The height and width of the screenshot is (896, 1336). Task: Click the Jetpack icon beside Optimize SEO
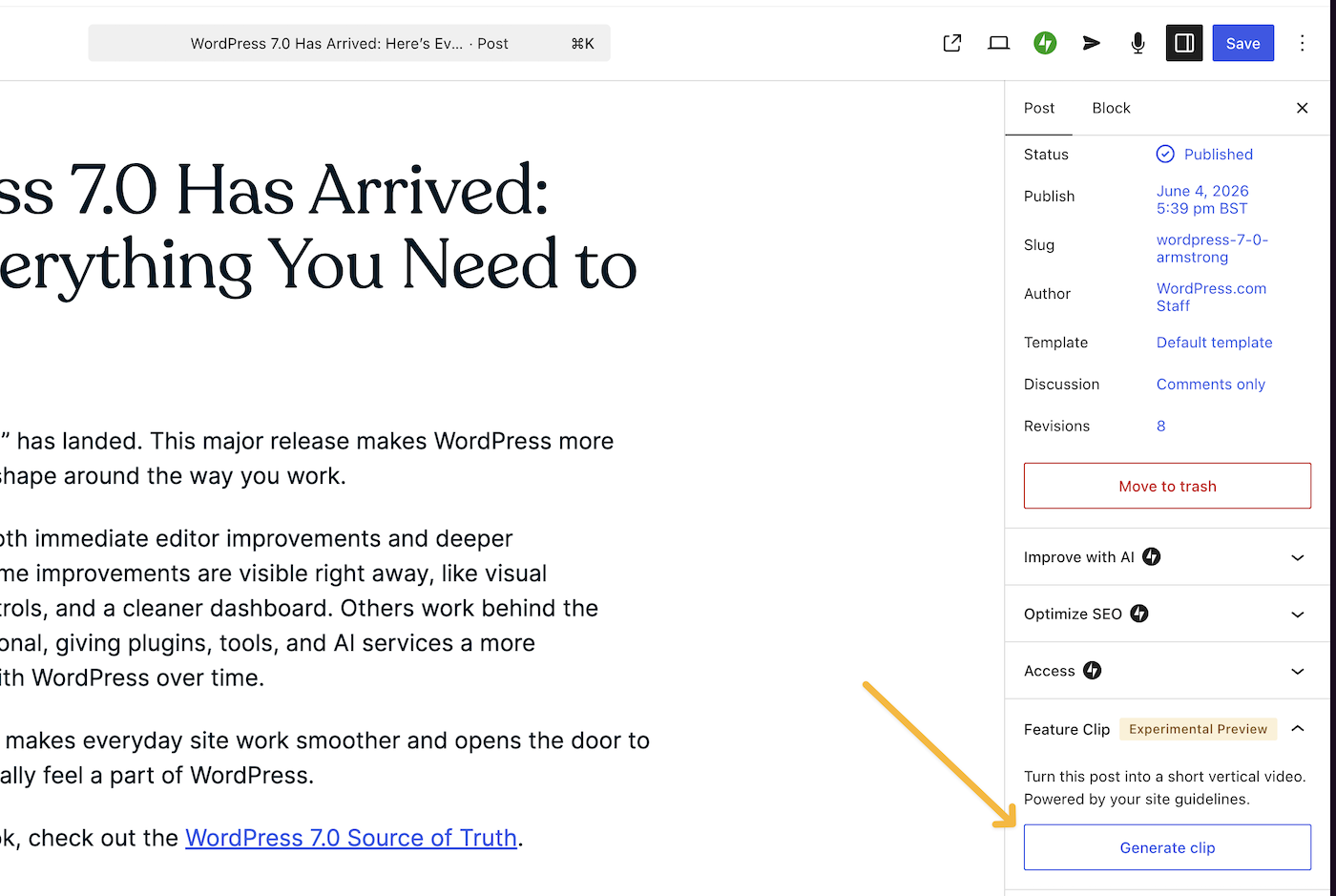pyautogui.click(x=1139, y=614)
